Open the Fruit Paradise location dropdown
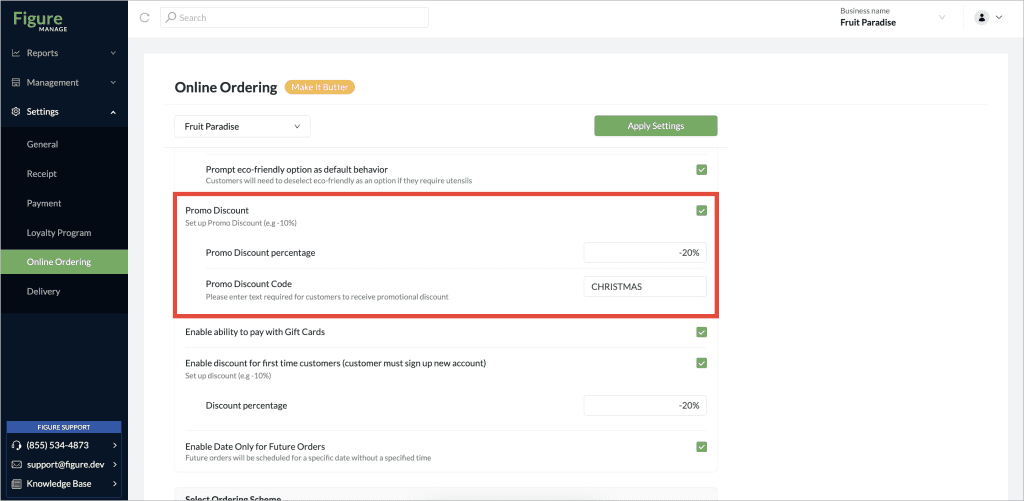1024x501 pixels. coord(242,127)
